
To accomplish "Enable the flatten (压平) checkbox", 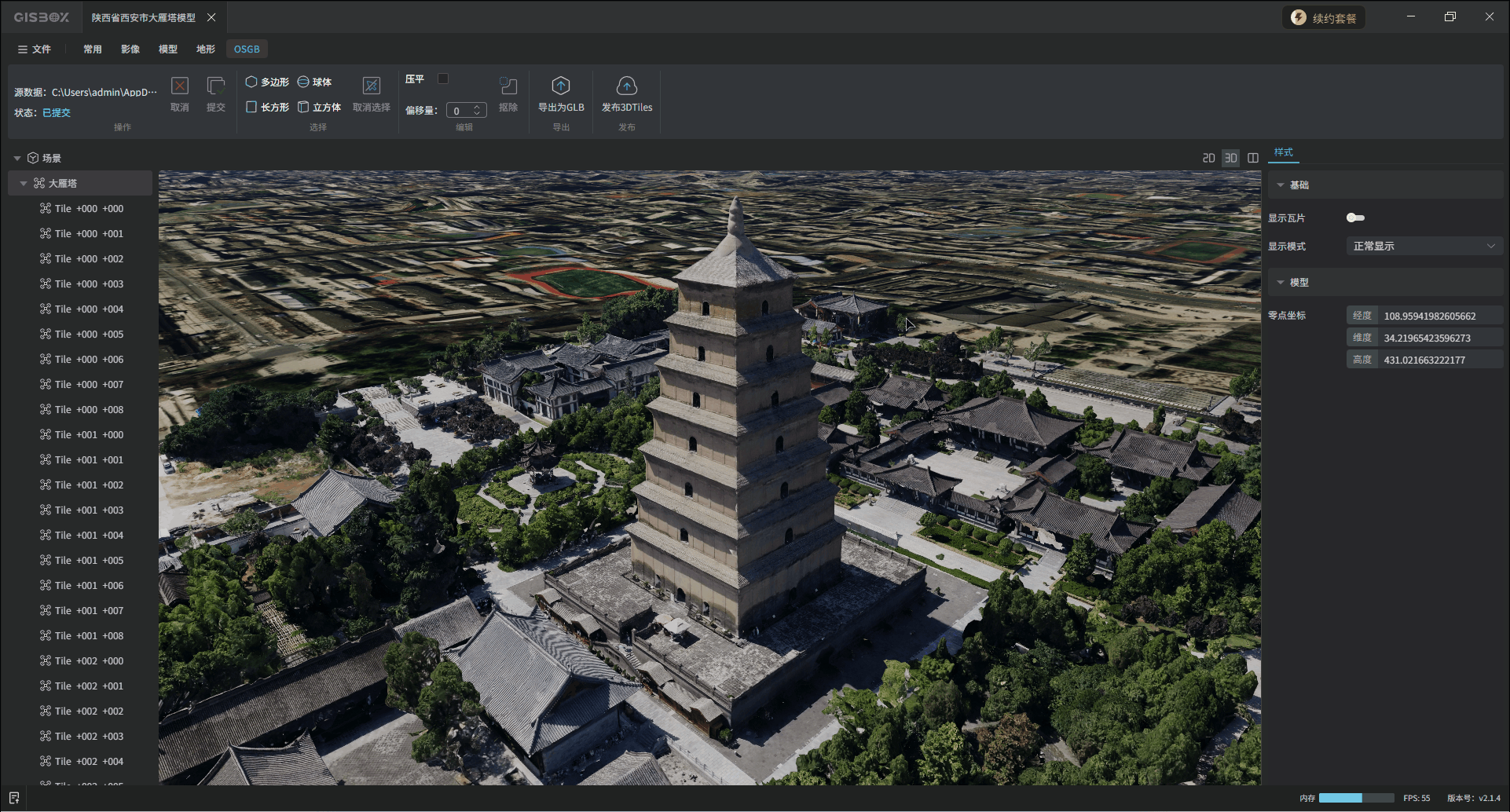I will click(x=443, y=79).
